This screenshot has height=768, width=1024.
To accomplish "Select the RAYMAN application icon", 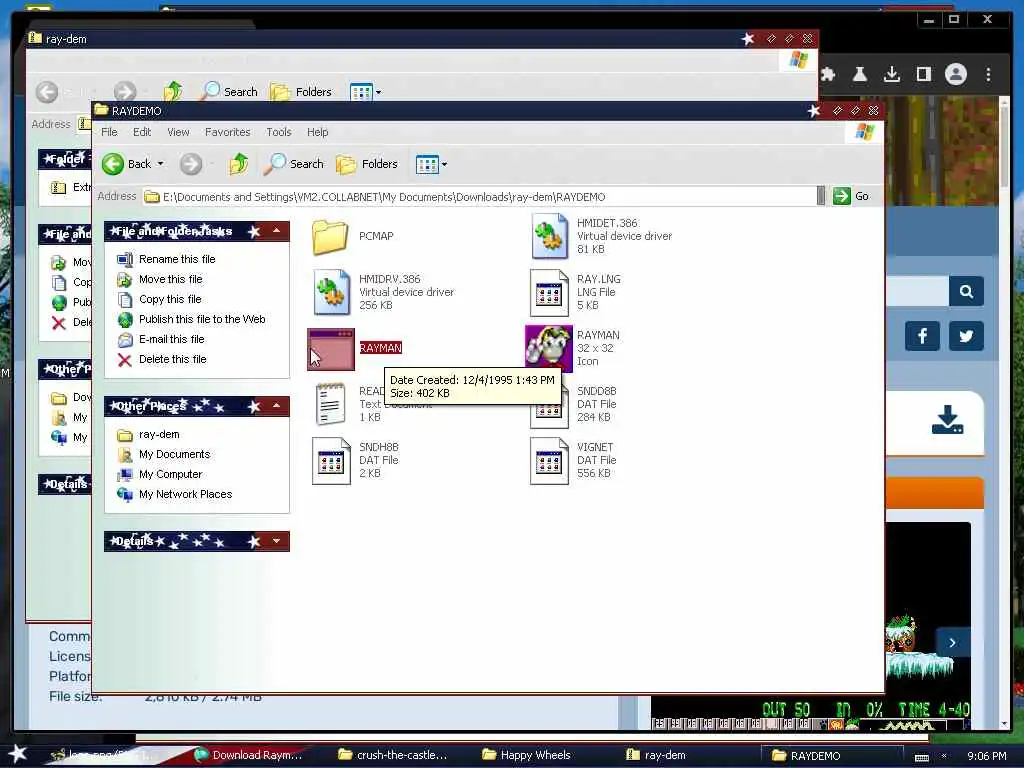I will coord(331,349).
